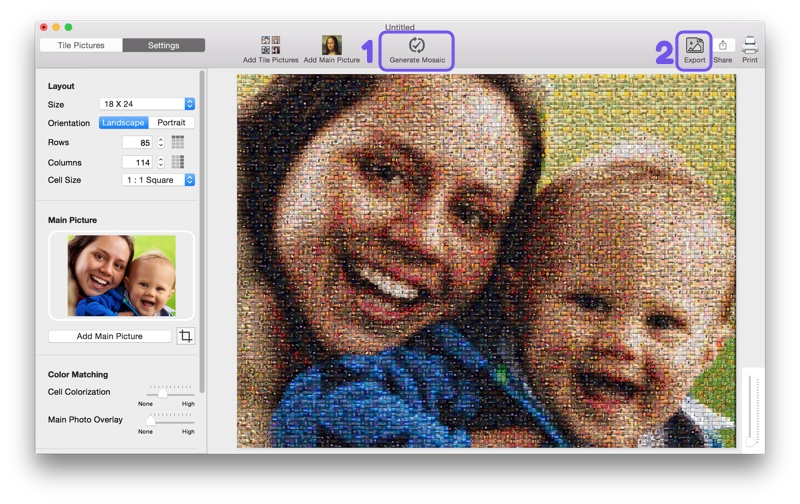Viewport: 800px width, 504px height.
Task: Click the Rows stepper arrows
Action: (x=161, y=142)
